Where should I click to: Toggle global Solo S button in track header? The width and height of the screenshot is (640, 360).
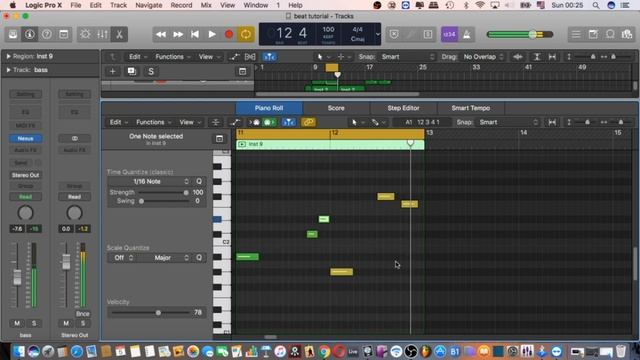(151, 71)
